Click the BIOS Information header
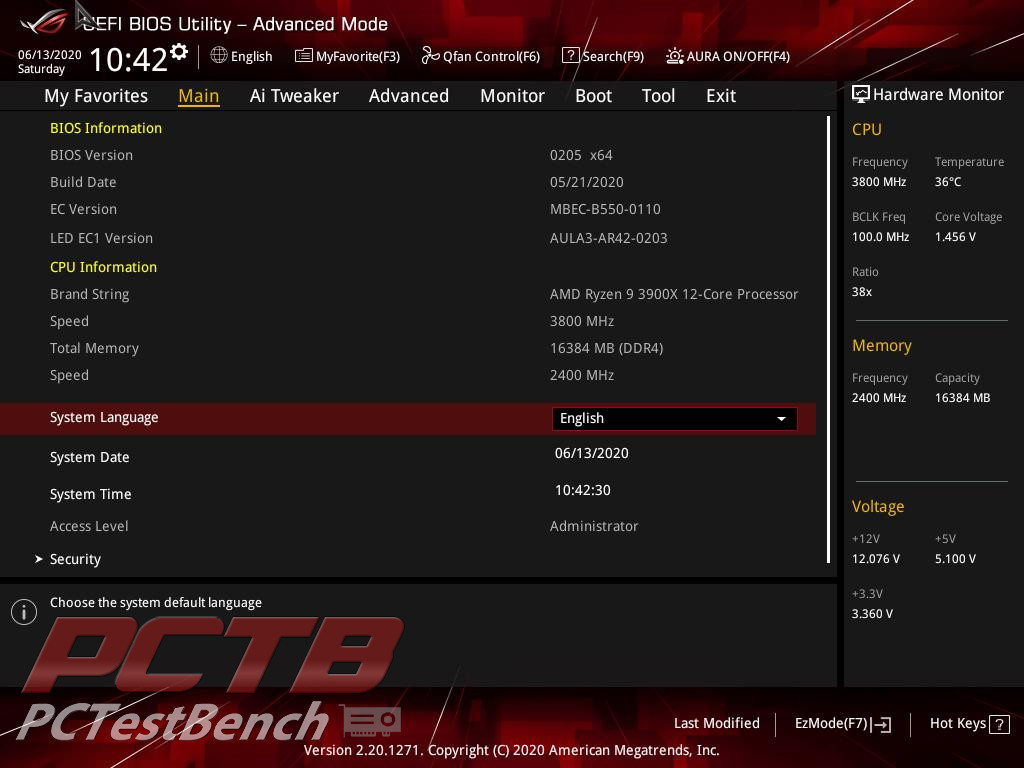Image resolution: width=1024 pixels, height=768 pixels. [106, 128]
